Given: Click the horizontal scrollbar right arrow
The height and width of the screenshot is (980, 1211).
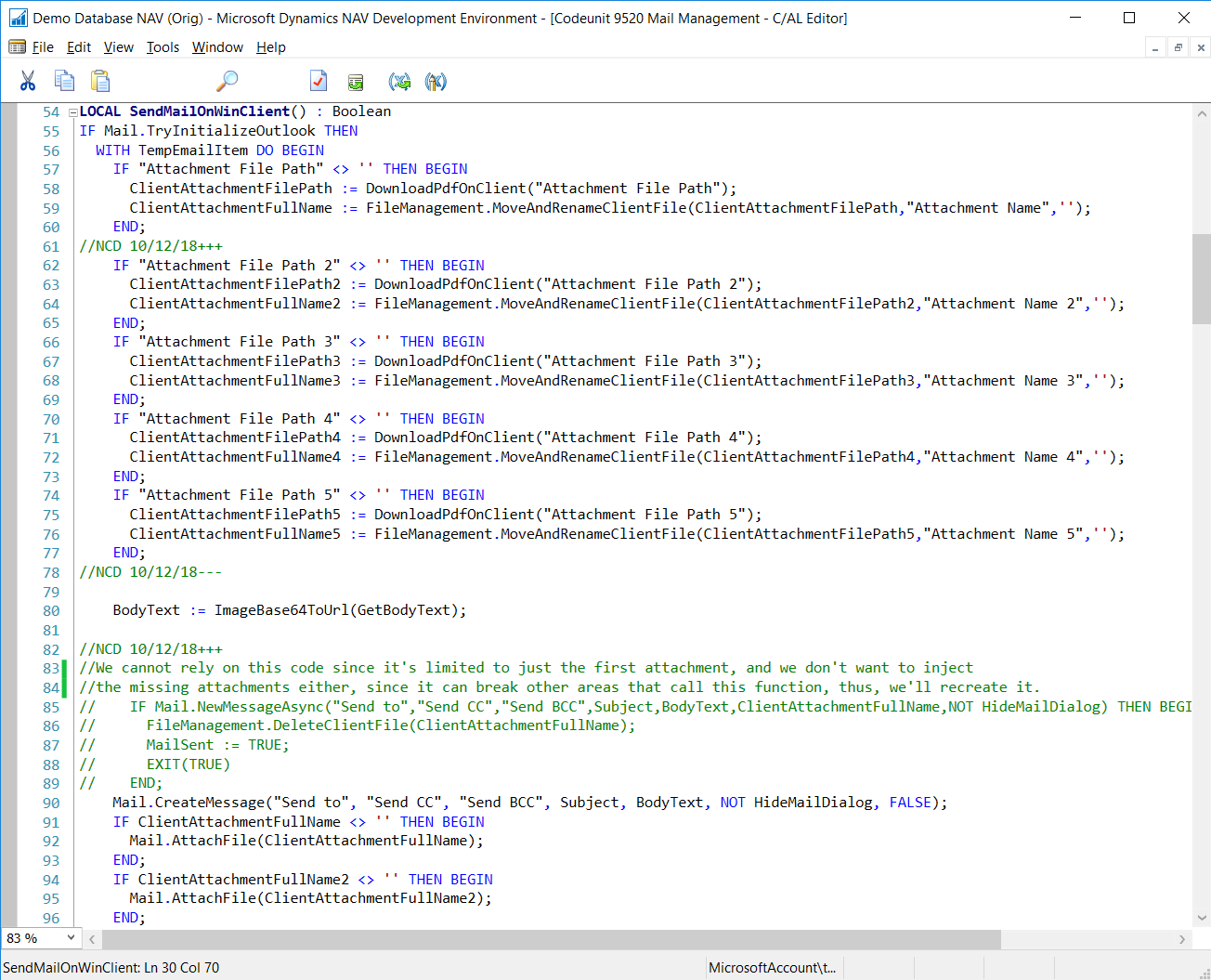Looking at the screenshot, I should tap(1182, 939).
